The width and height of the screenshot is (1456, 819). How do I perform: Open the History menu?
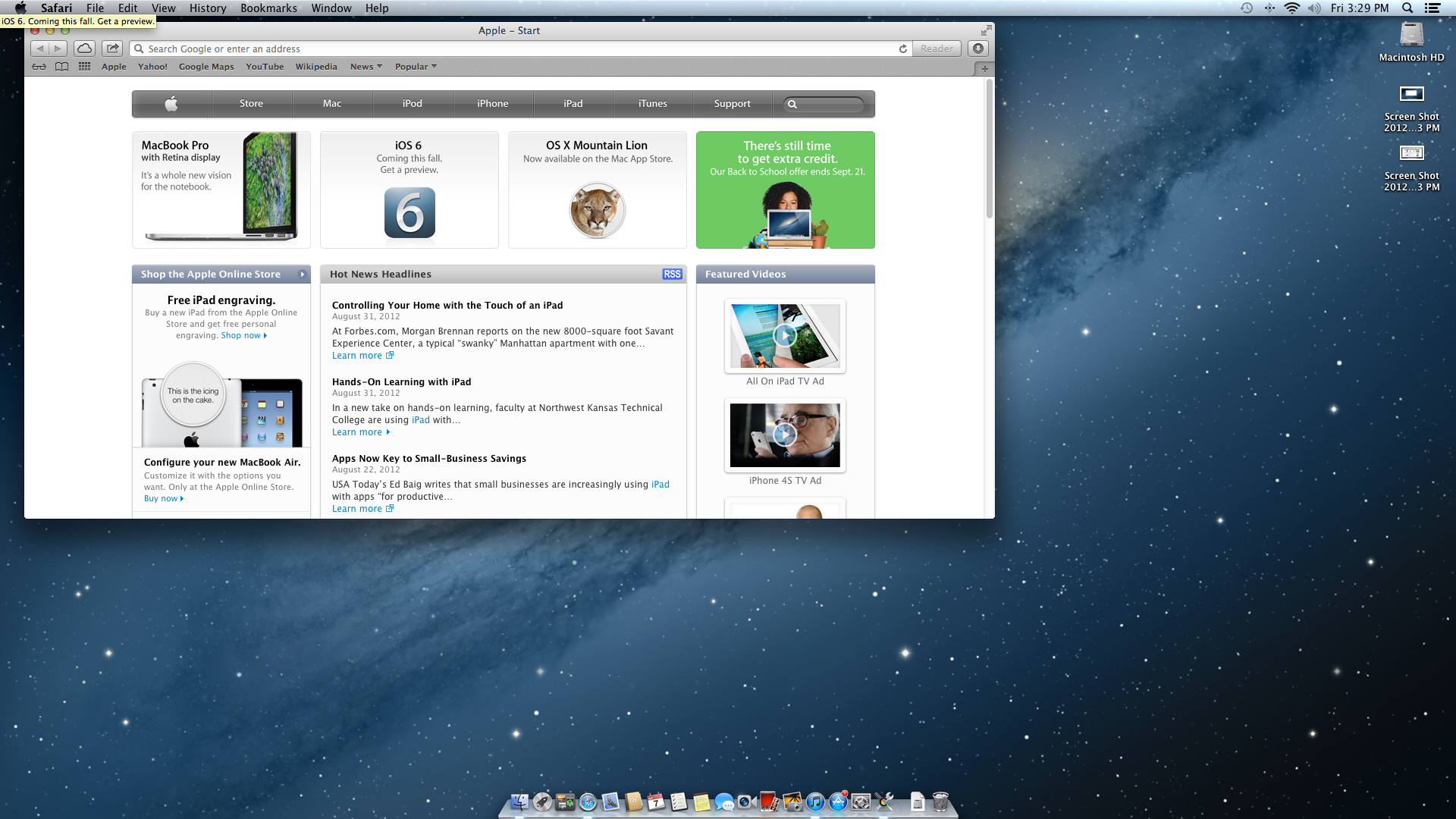click(208, 8)
